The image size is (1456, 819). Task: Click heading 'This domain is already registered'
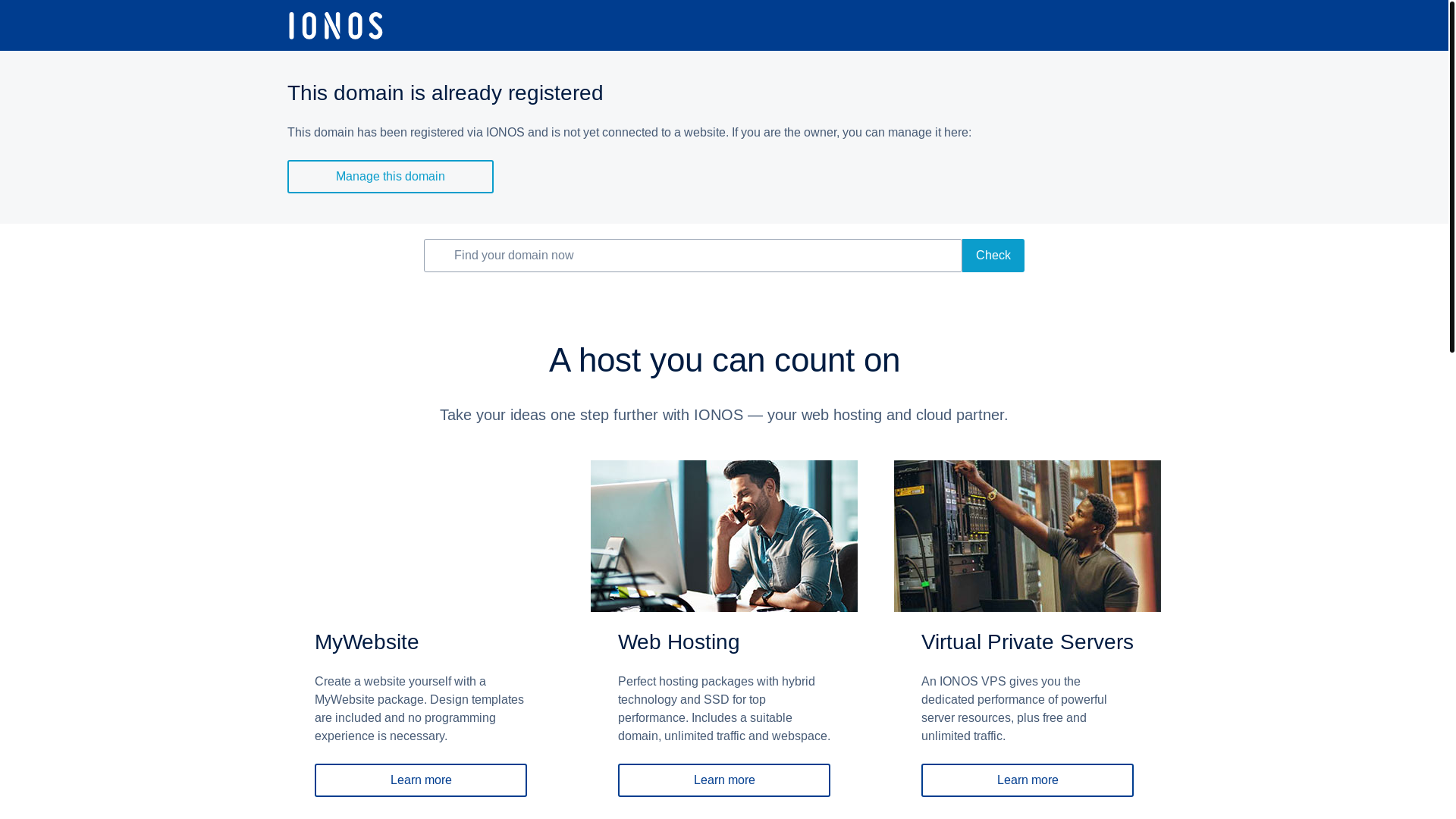click(x=445, y=93)
